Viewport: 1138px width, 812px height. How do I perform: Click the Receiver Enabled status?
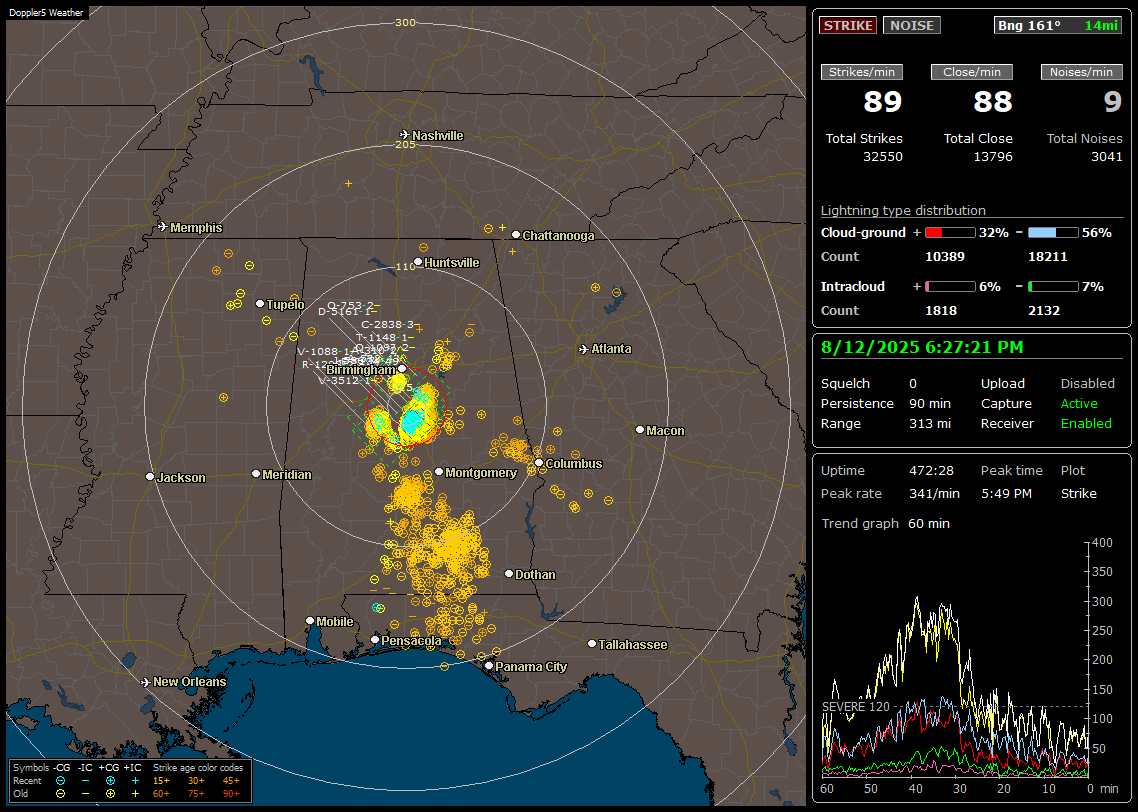[1086, 424]
